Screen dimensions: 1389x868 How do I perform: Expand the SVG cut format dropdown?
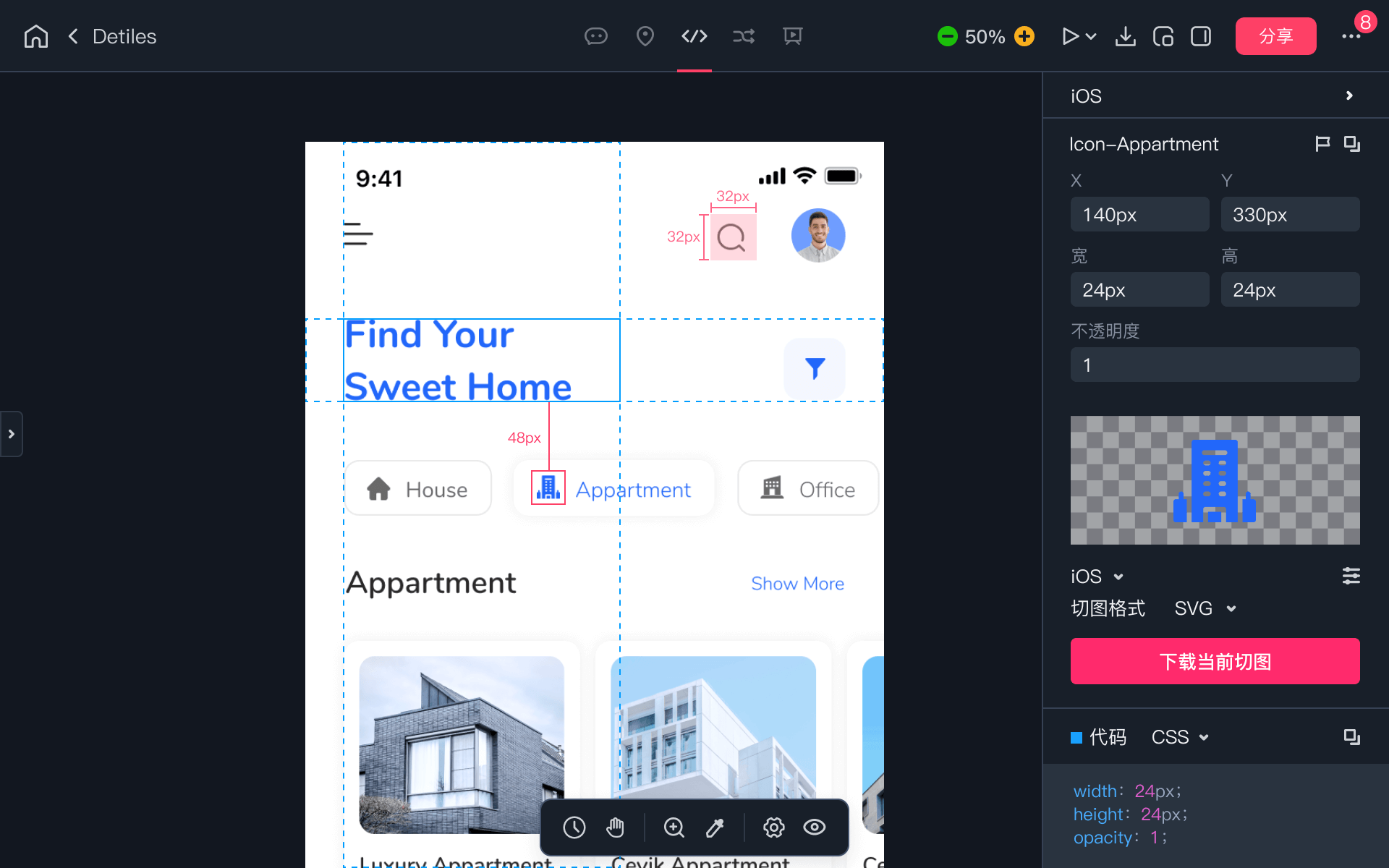[x=1206, y=610]
